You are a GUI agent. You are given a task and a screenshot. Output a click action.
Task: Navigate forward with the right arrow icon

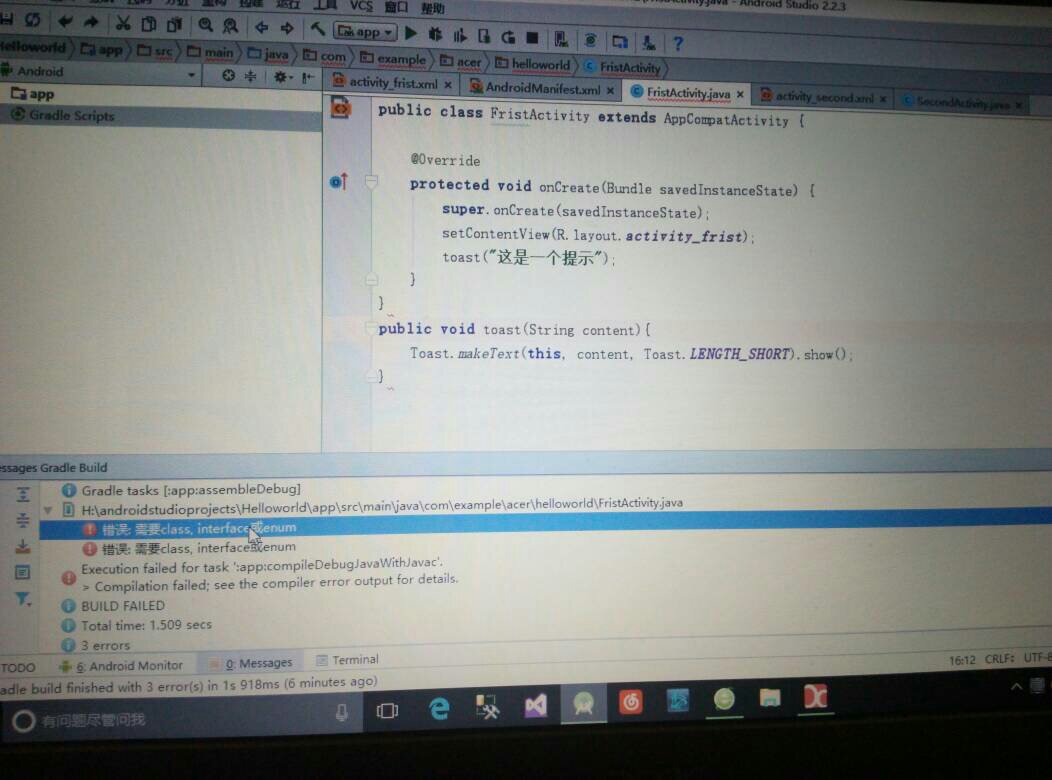[287, 27]
